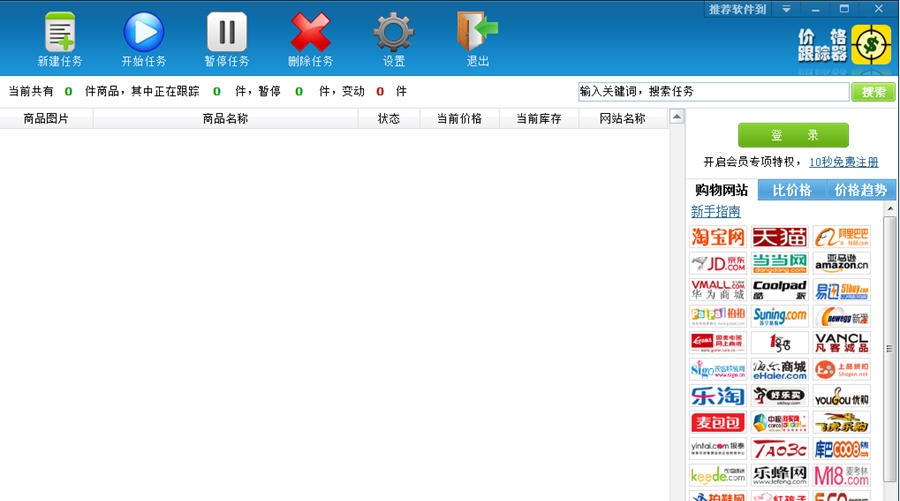Open the 阿里巴巴 1688 logo
The height and width of the screenshot is (501, 900).
841,237
